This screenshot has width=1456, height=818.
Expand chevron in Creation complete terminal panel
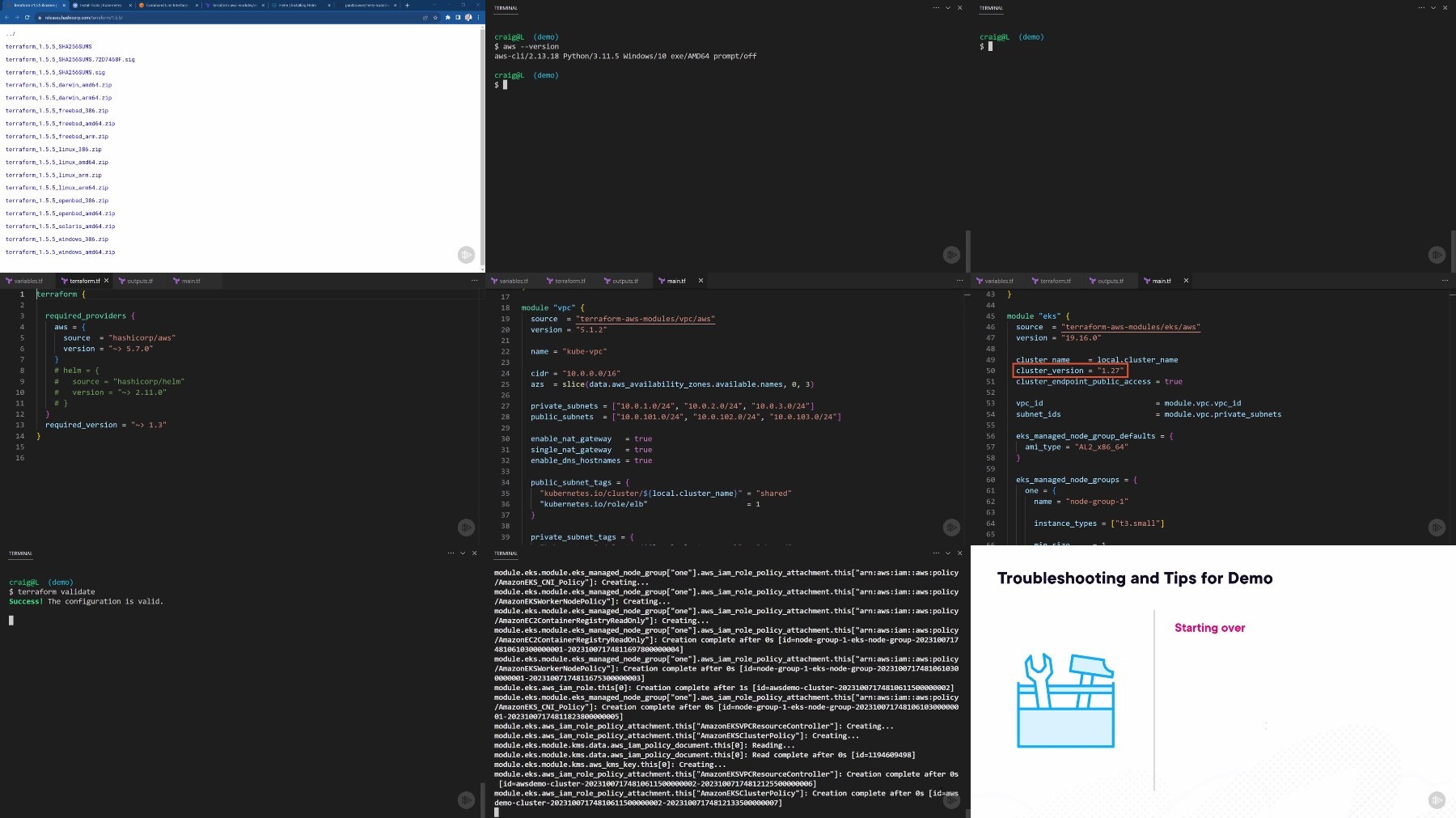[948, 553]
